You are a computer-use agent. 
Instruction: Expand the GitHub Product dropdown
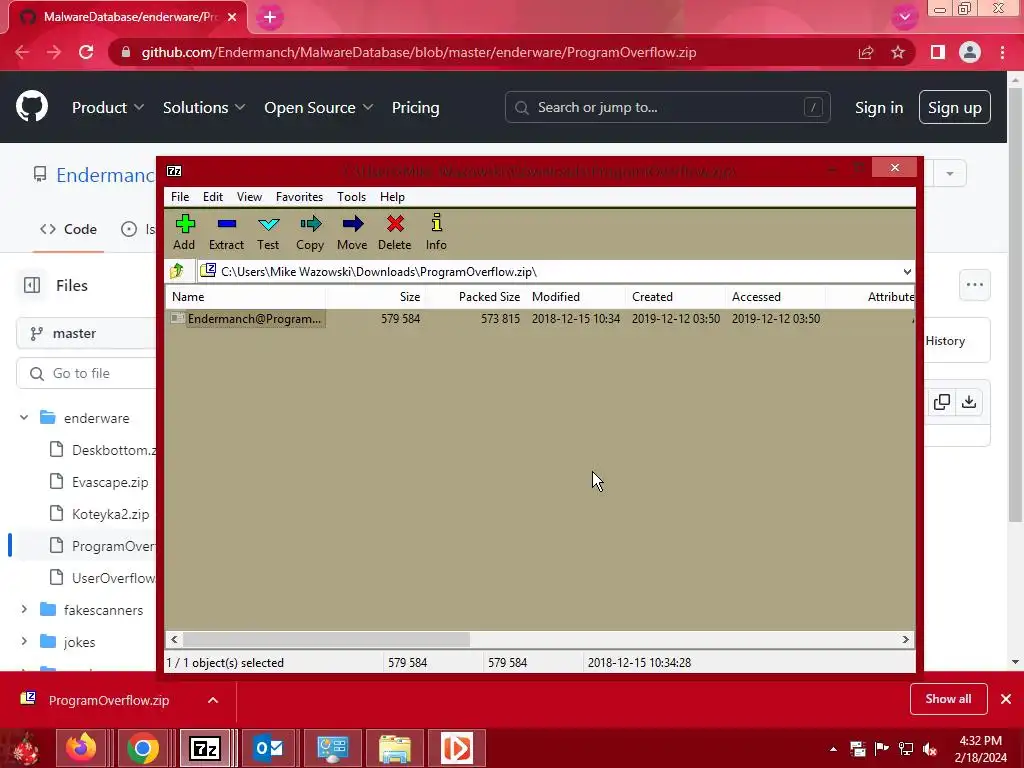[x=108, y=107]
